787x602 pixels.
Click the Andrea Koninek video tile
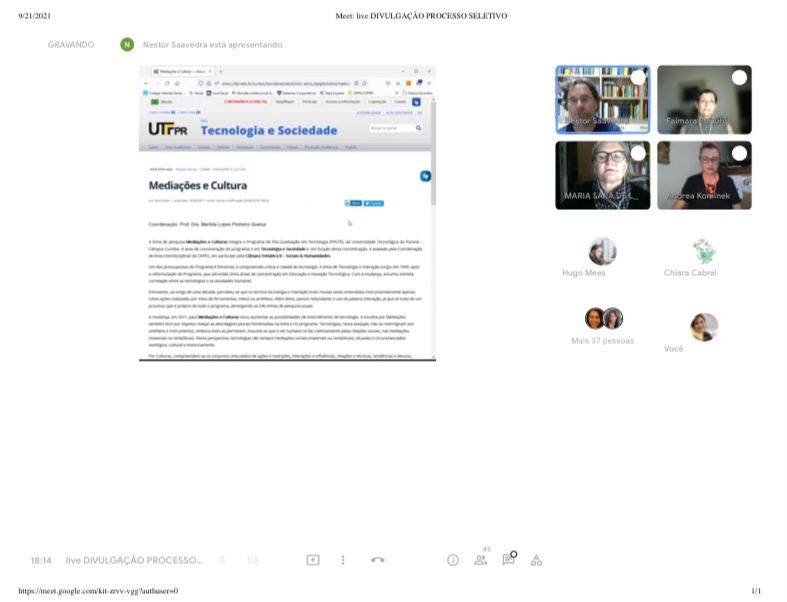click(x=704, y=175)
